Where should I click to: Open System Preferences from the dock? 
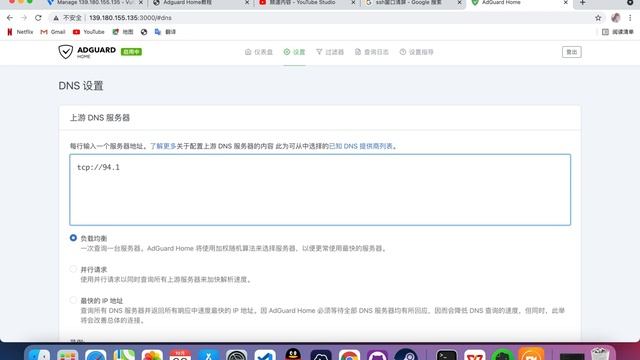tap(237, 354)
